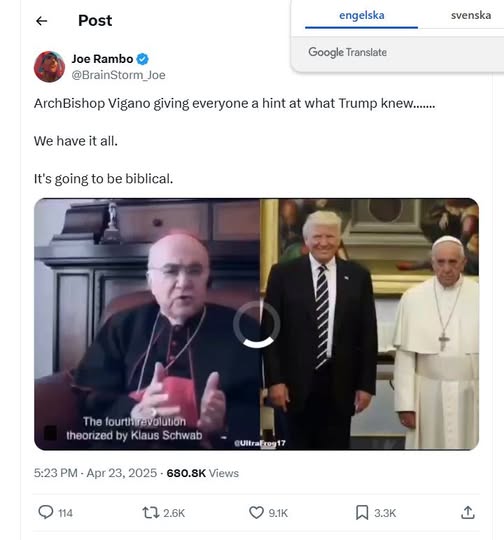This screenshot has height=540, width=504.
Task: Click the share upload icon
Action: [468, 512]
